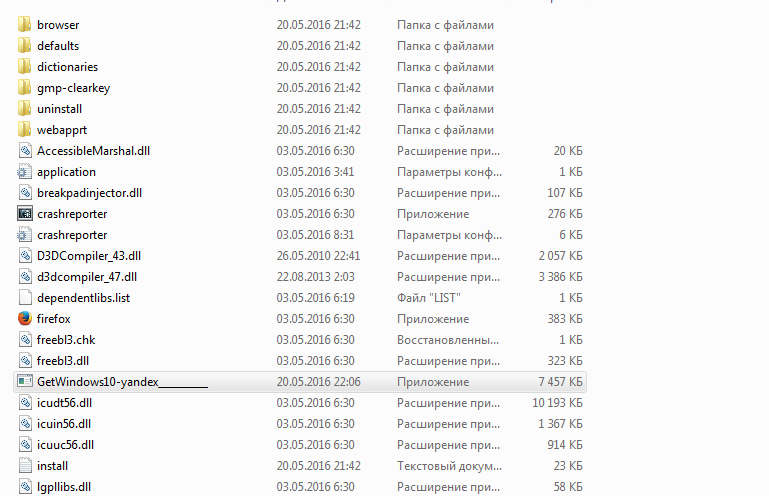Click the browser folder icon

tap(26, 25)
